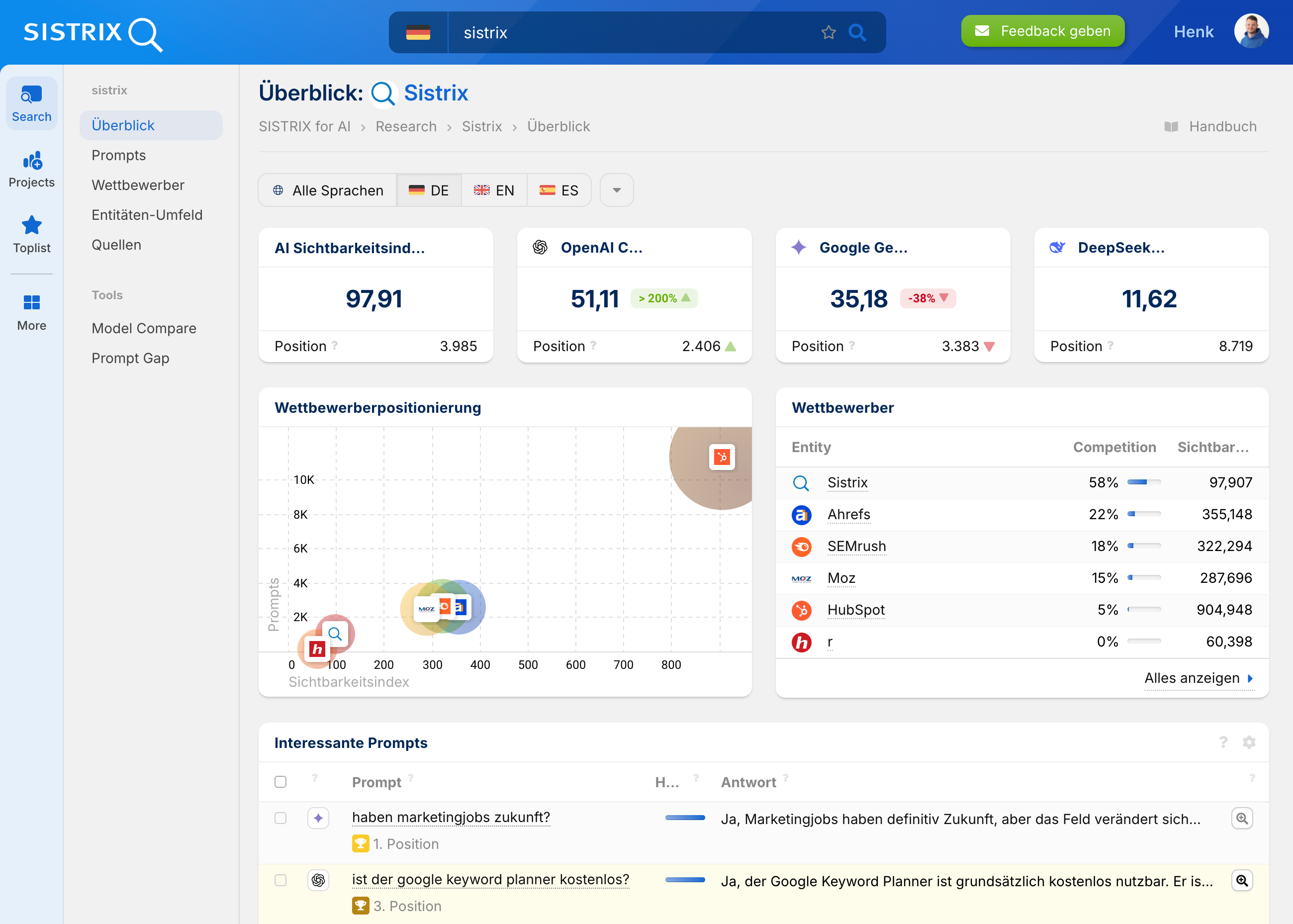
Task: Open the additional languages dropdown arrow
Action: click(x=617, y=190)
